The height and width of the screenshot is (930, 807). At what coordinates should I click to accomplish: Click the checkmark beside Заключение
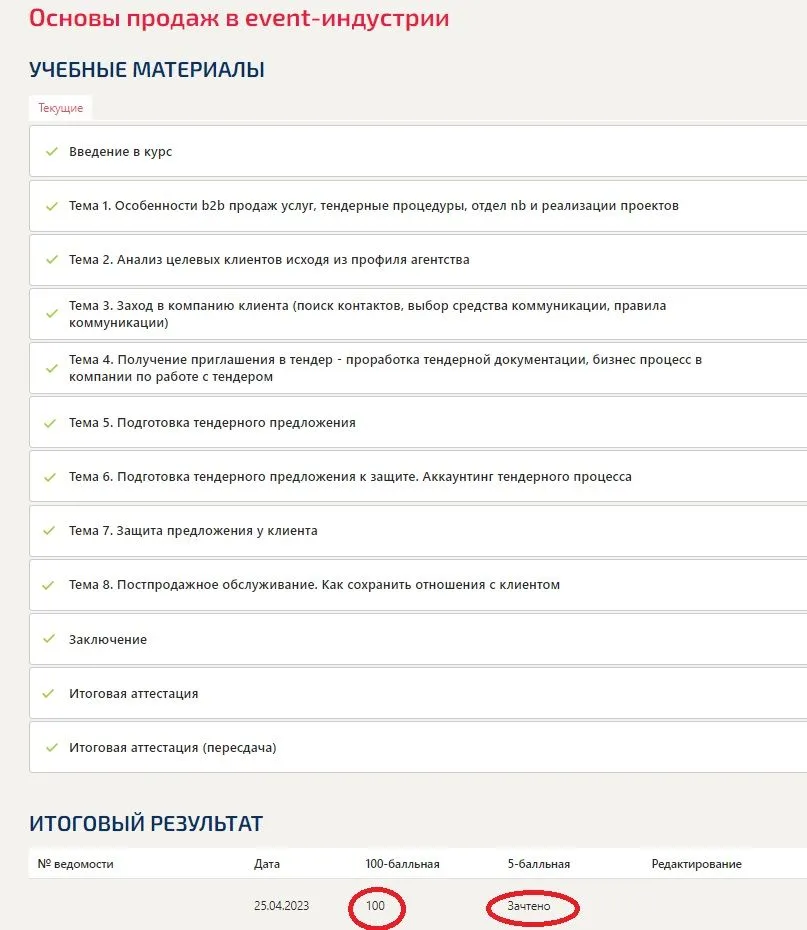point(49,639)
